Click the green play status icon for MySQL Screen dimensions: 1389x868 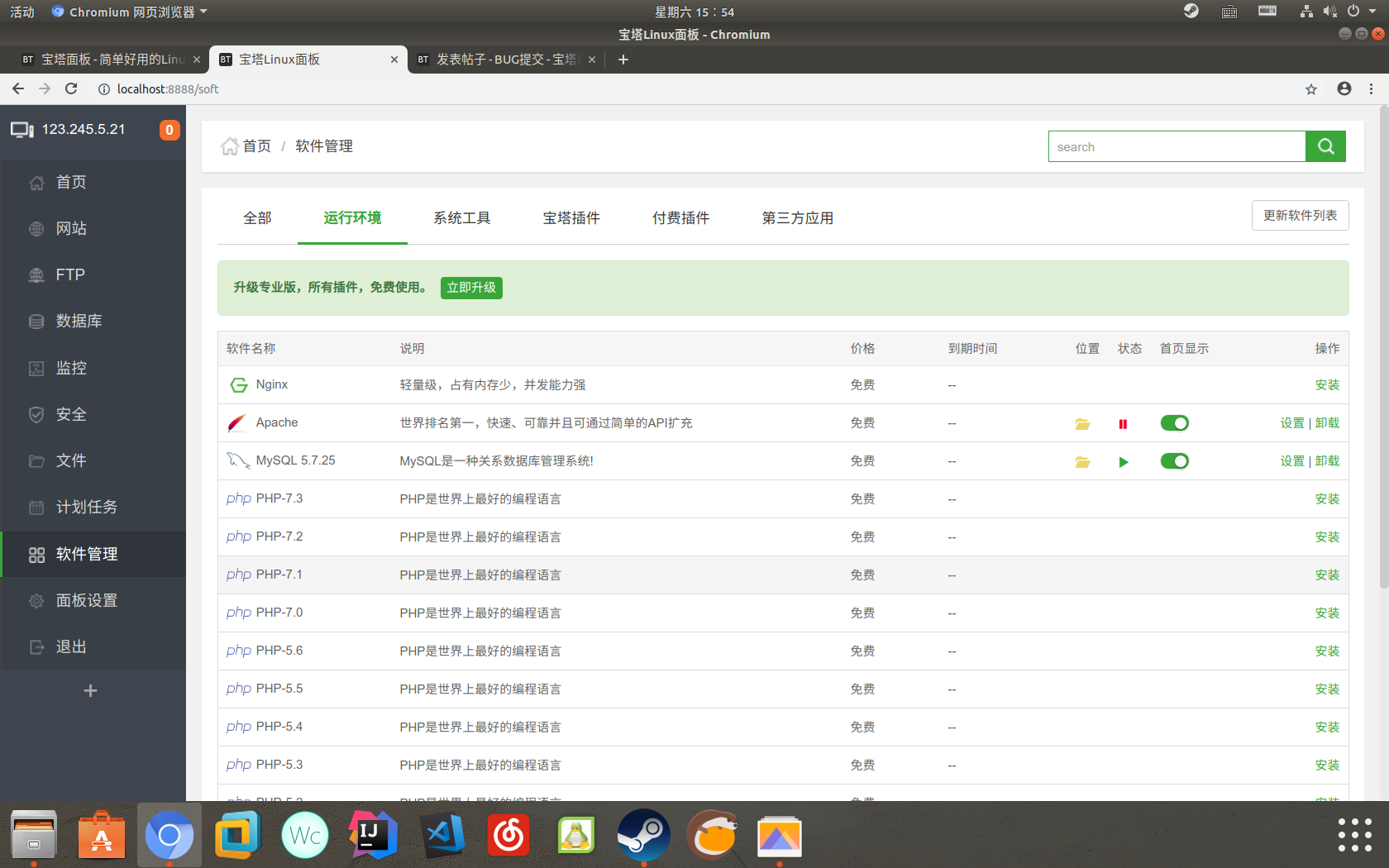(1123, 461)
